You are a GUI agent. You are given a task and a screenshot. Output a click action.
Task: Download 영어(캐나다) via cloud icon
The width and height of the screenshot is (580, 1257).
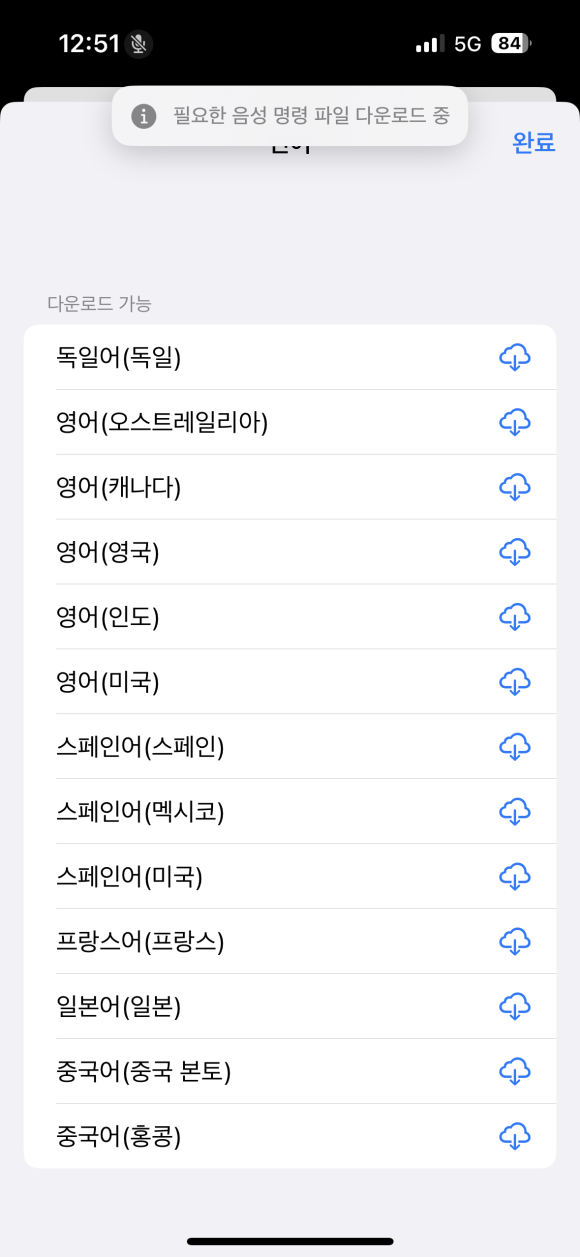514,487
